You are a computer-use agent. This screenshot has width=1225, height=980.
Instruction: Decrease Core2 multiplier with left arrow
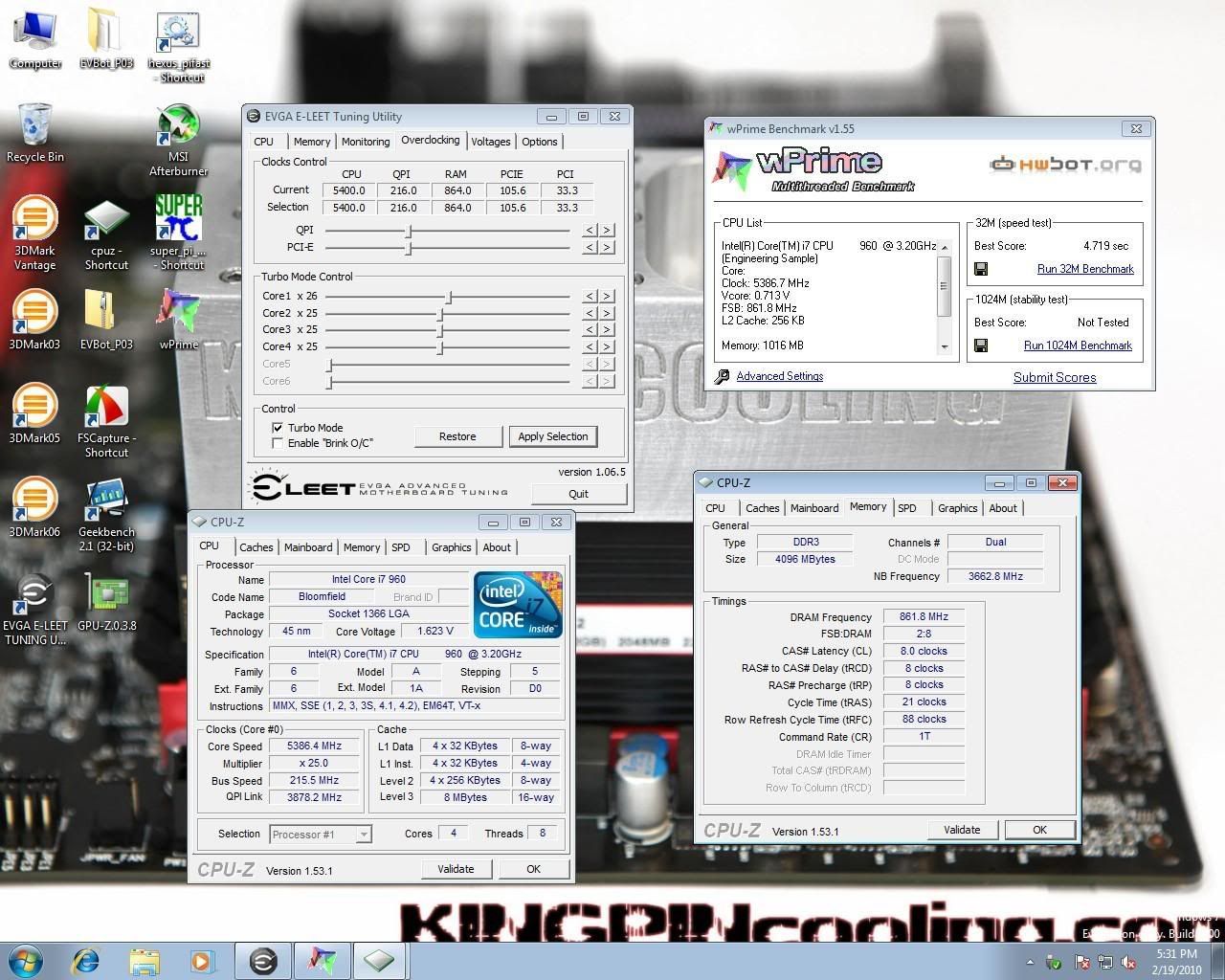point(590,314)
